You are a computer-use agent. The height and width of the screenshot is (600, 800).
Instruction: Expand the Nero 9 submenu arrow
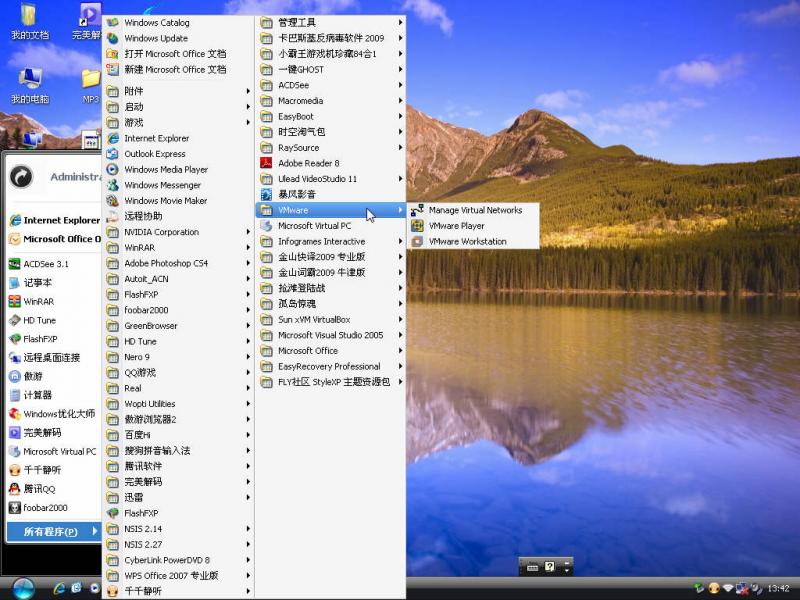point(248,357)
